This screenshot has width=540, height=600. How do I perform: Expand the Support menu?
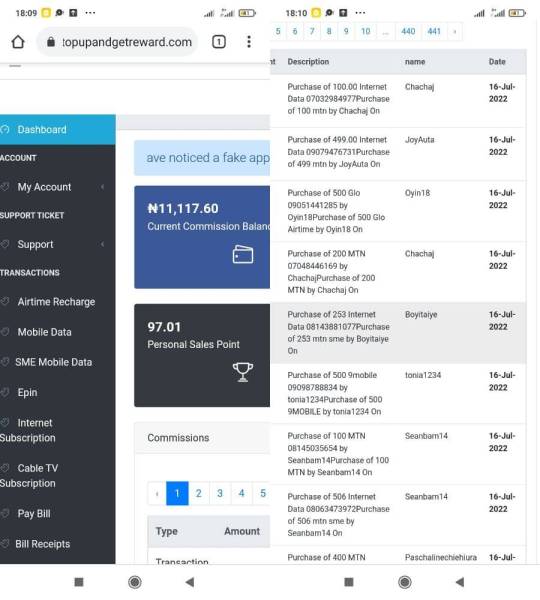[57, 245]
